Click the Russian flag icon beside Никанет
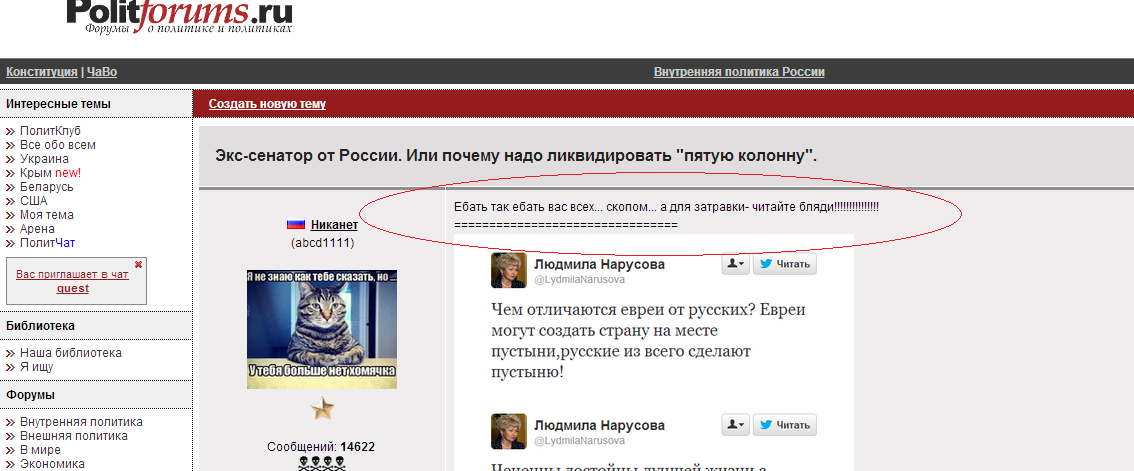The image size is (1134, 471). point(296,225)
